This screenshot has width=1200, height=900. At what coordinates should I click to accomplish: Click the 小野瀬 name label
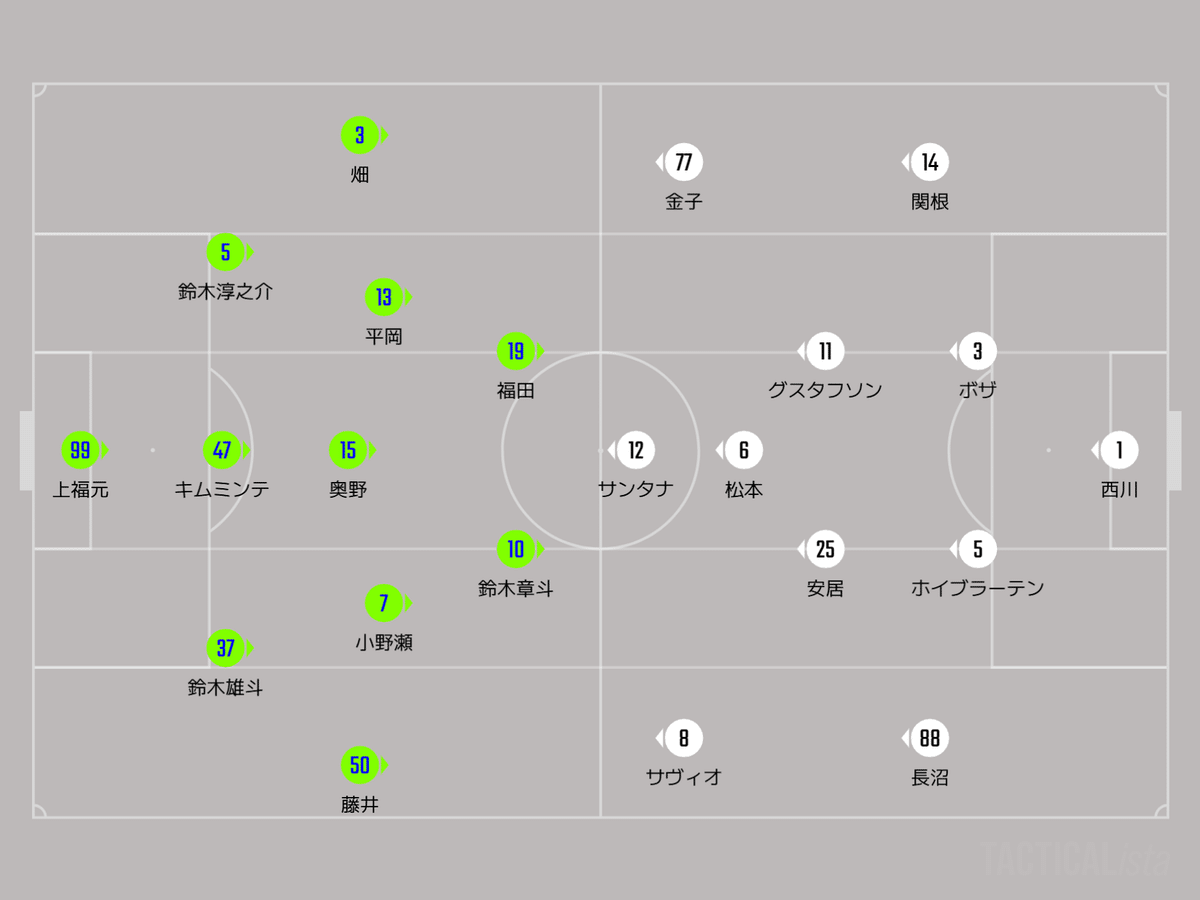pos(384,643)
